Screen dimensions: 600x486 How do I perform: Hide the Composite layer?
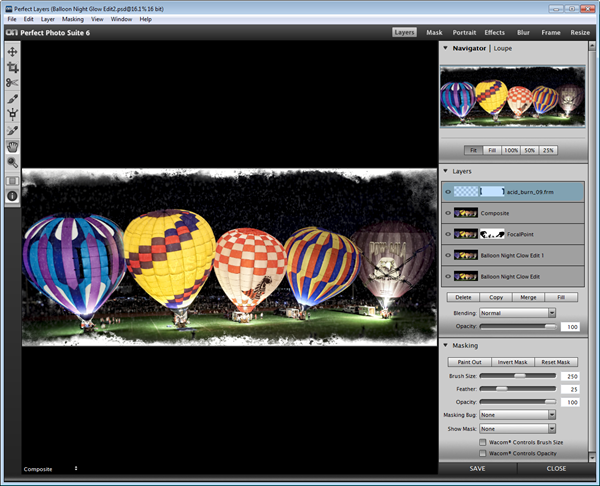click(x=447, y=212)
